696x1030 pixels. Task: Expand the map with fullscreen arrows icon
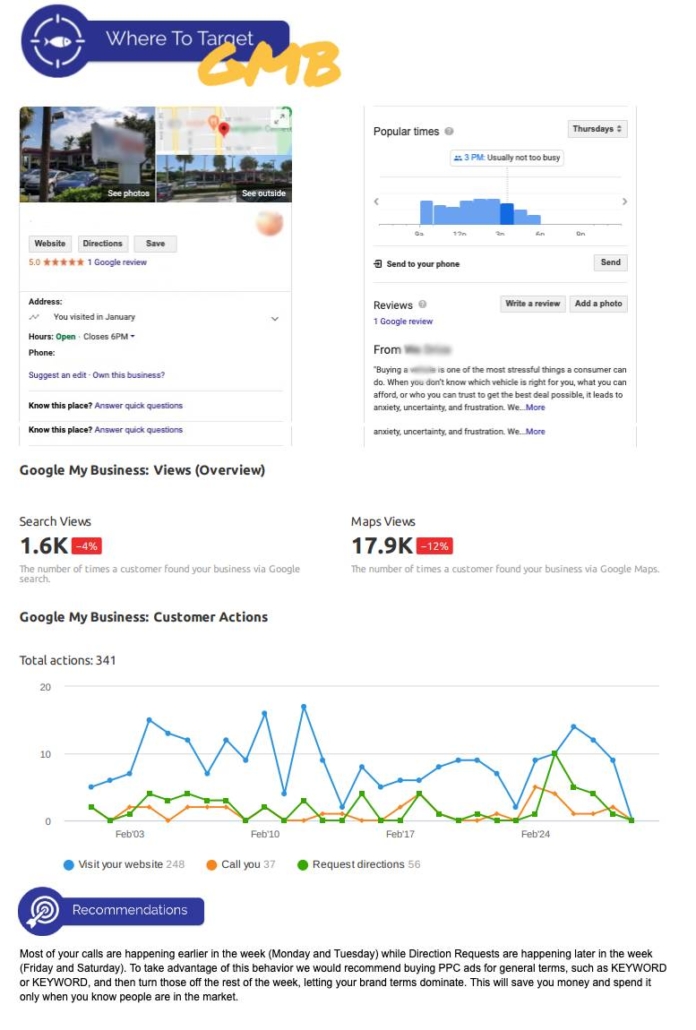tap(280, 118)
